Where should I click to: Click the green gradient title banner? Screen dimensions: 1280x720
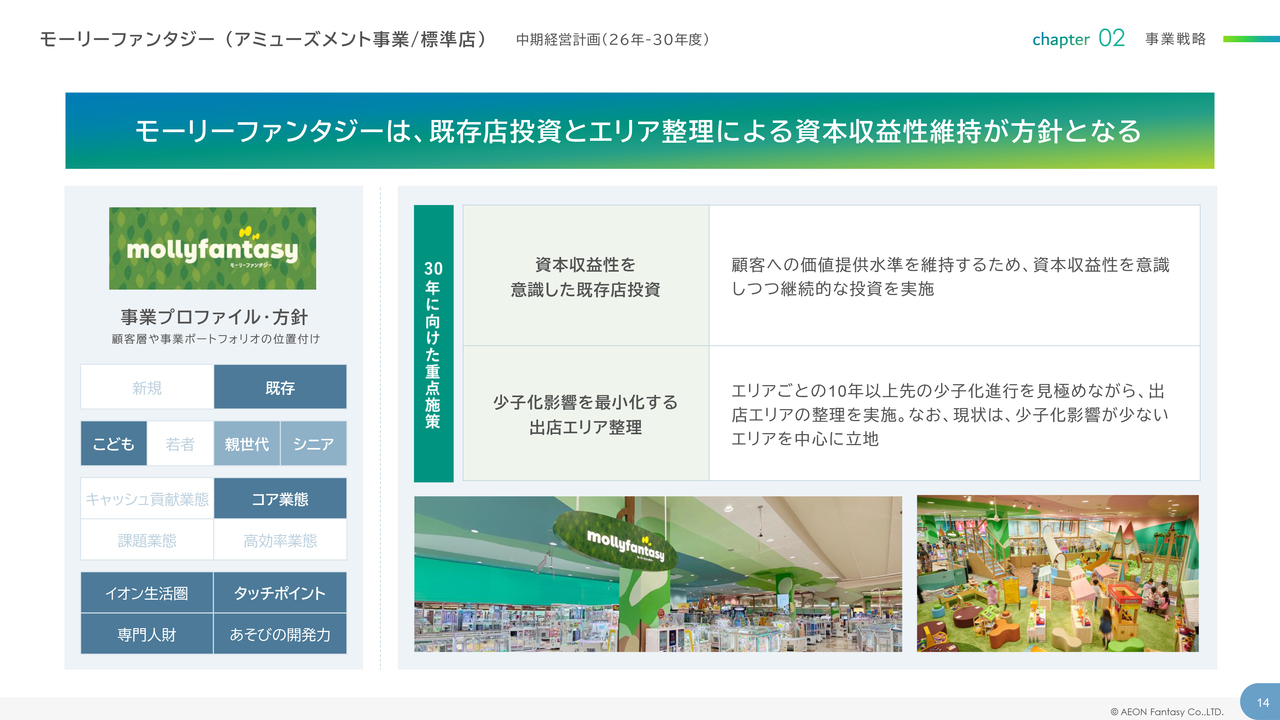640,131
